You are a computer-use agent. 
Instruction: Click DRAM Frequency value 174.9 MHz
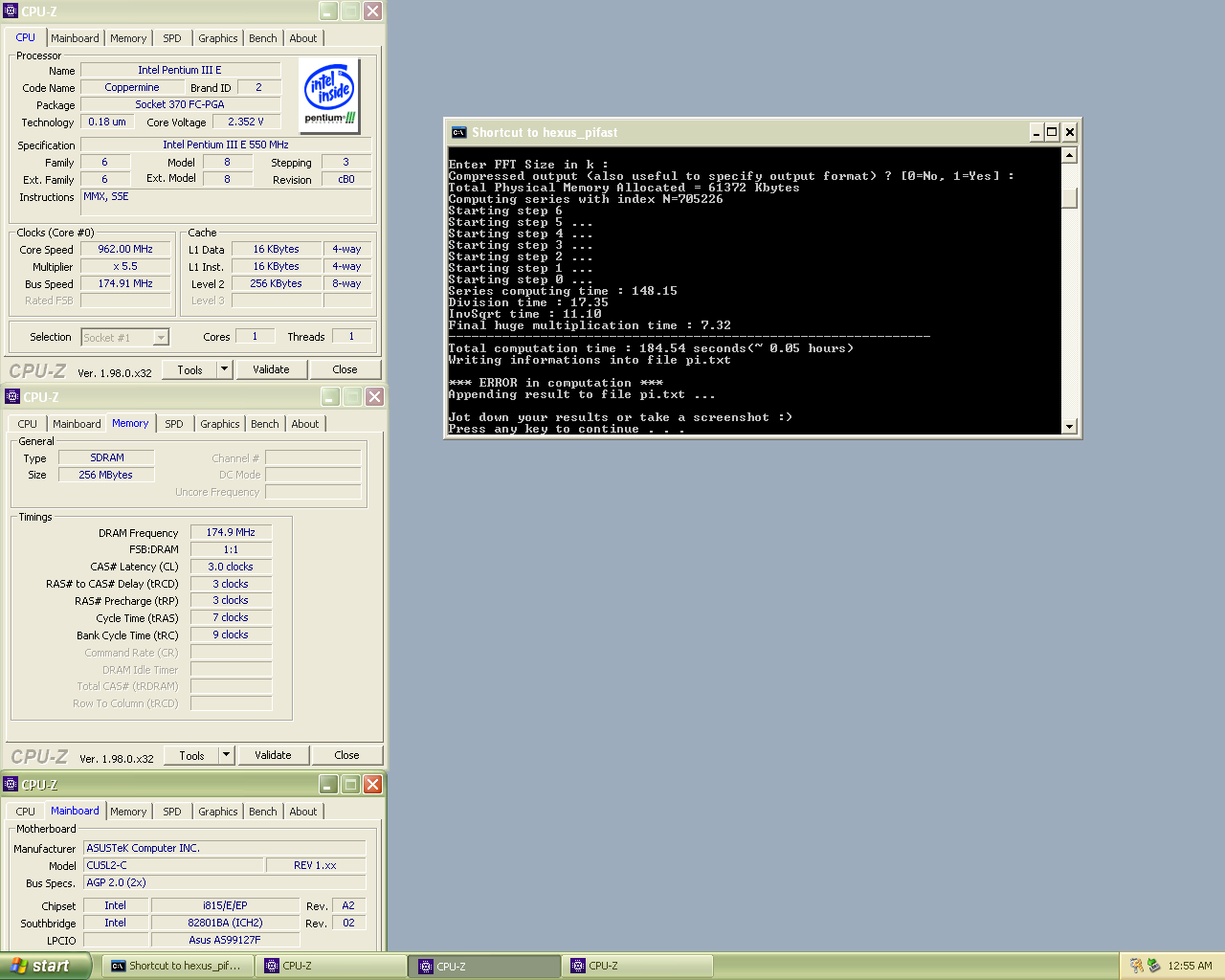231,532
